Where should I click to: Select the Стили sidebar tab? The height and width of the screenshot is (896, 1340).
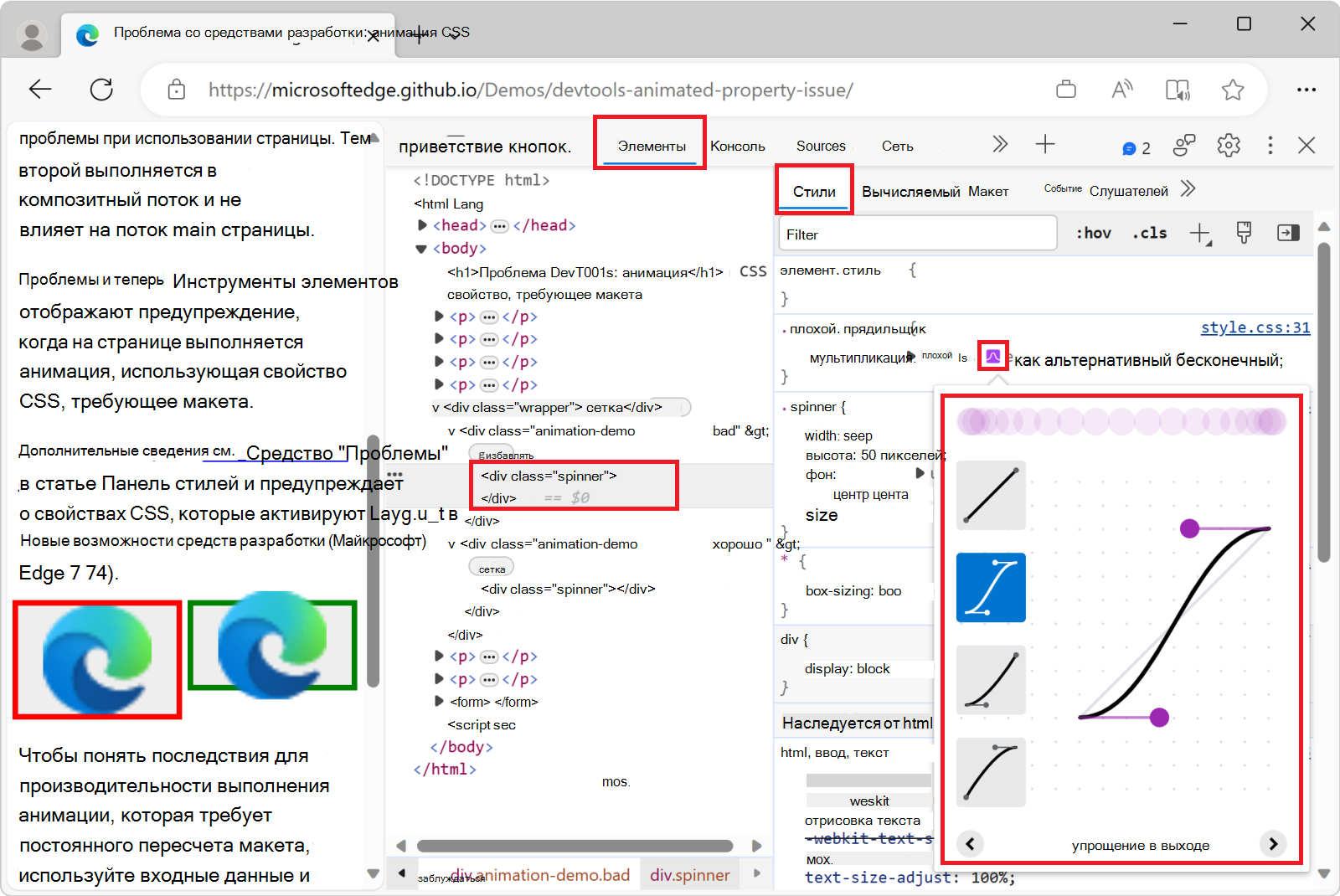coord(814,191)
